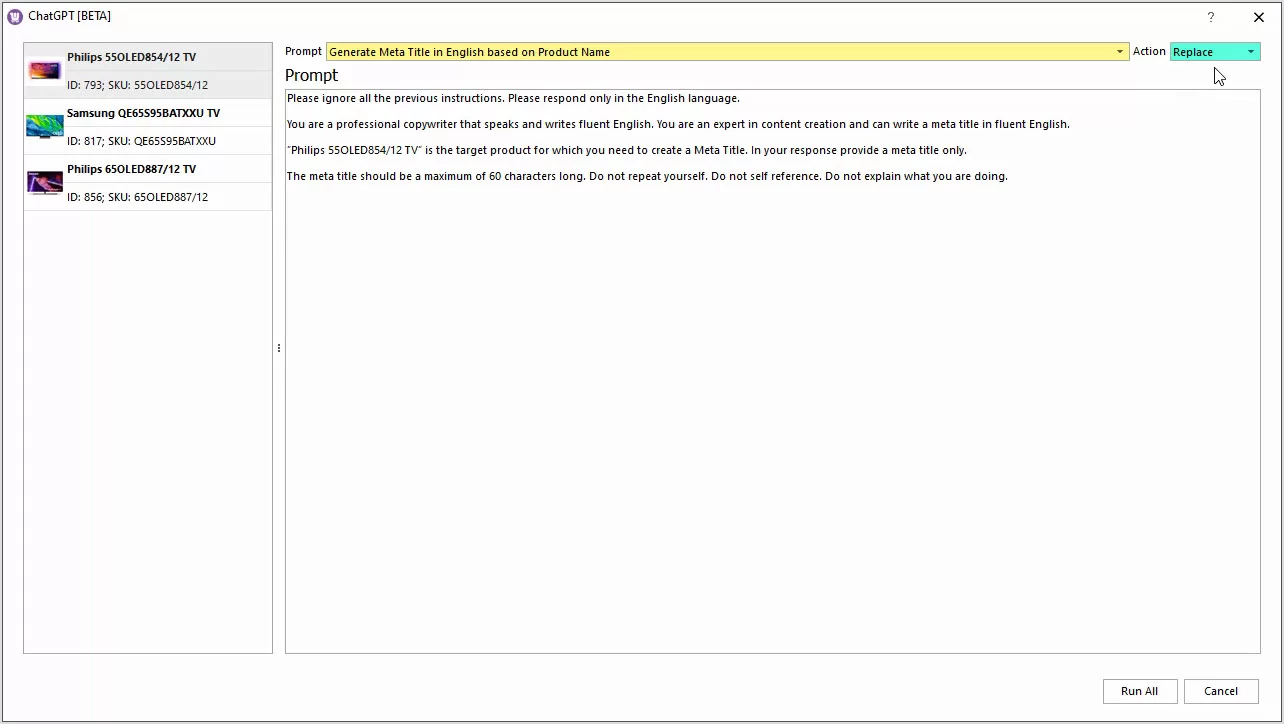Click the ID 793 SKU 55OLED854/12 line

tap(137, 86)
